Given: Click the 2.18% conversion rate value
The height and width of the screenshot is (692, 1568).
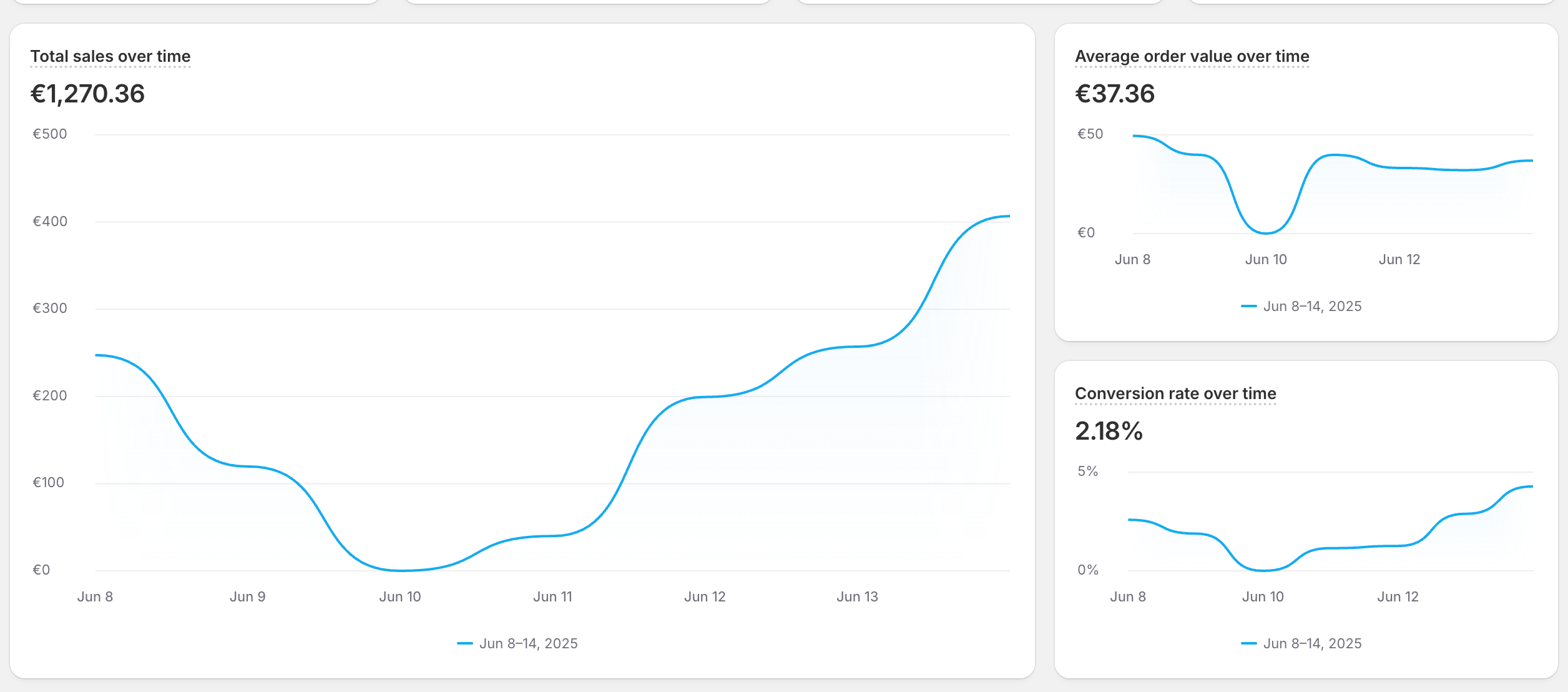Looking at the screenshot, I should (1108, 431).
